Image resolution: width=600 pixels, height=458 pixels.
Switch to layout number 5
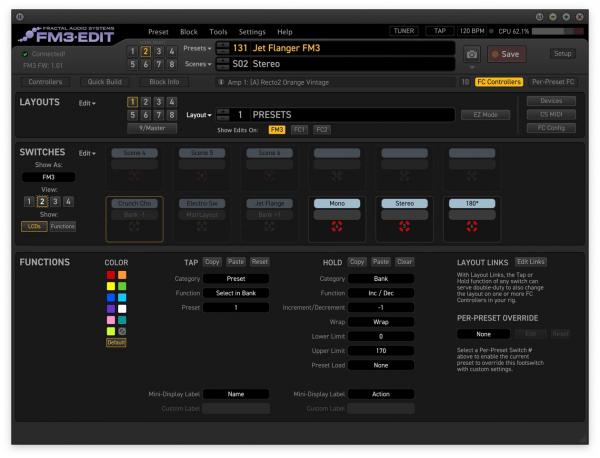coord(132,115)
